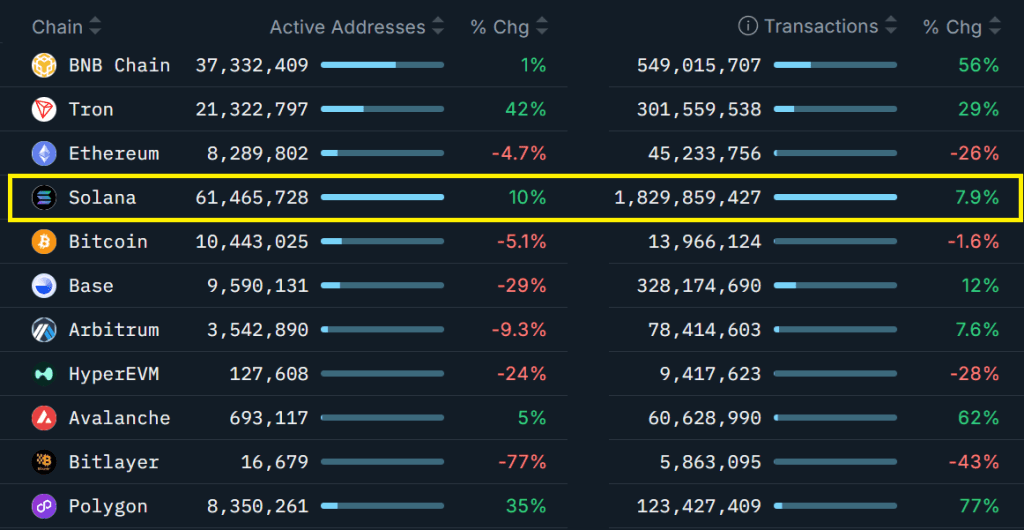1024x530 pixels.
Task: Click the Bitcoin orange icon
Action: point(44,242)
